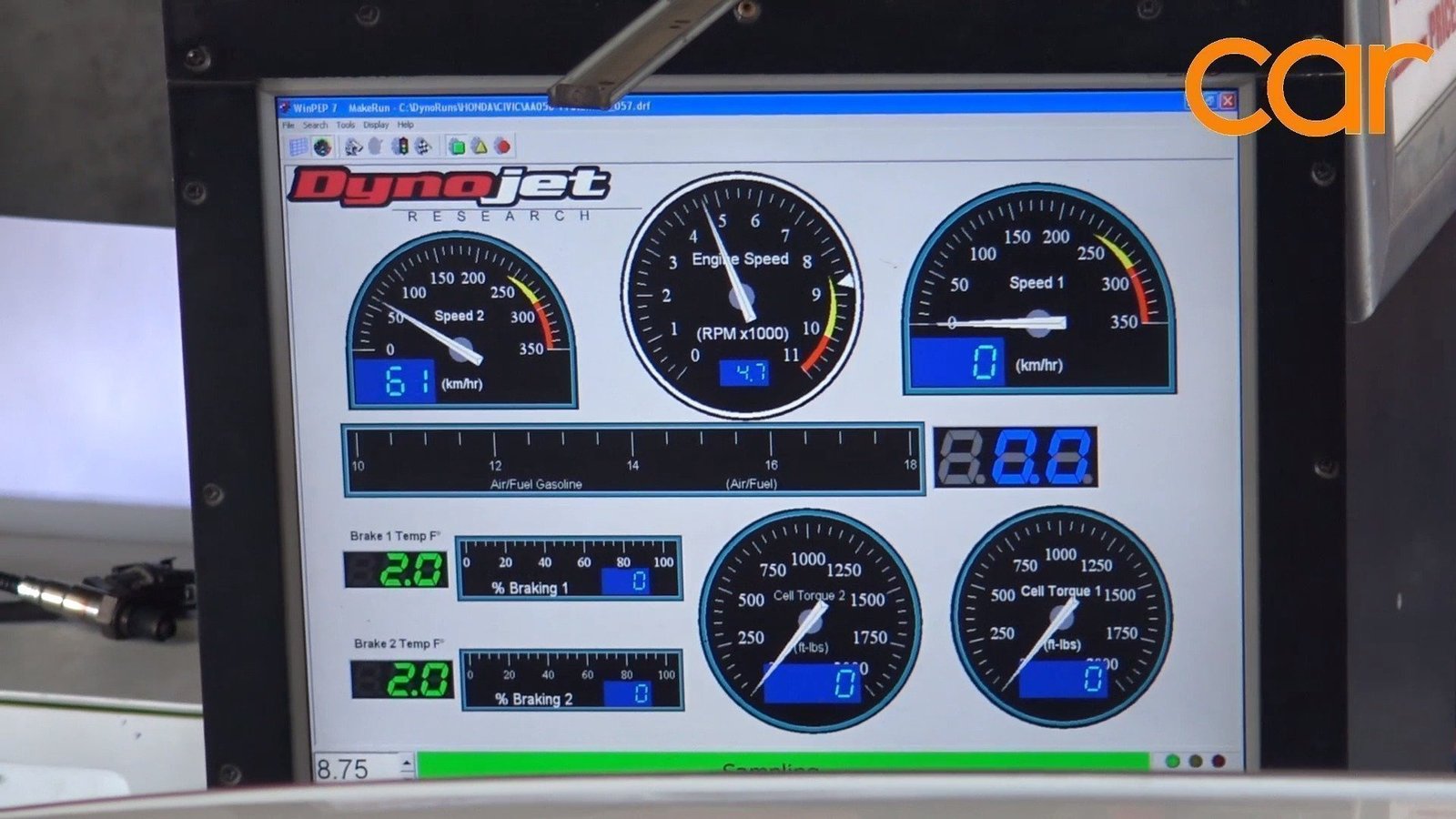Image resolution: width=1456 pixels, height=819 pixels.
Task: Open the gauge display toolbar icon
Action: click(x=321, y=147)
